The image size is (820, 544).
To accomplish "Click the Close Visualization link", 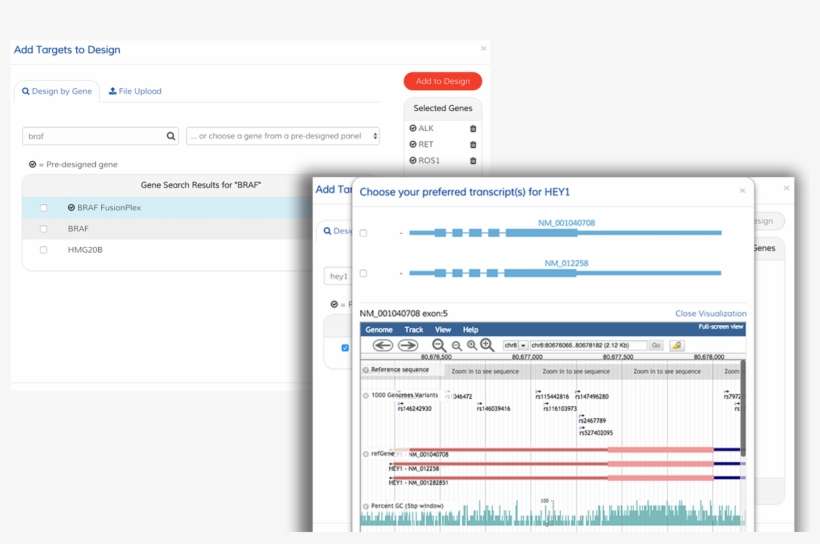I will point(710,313).
